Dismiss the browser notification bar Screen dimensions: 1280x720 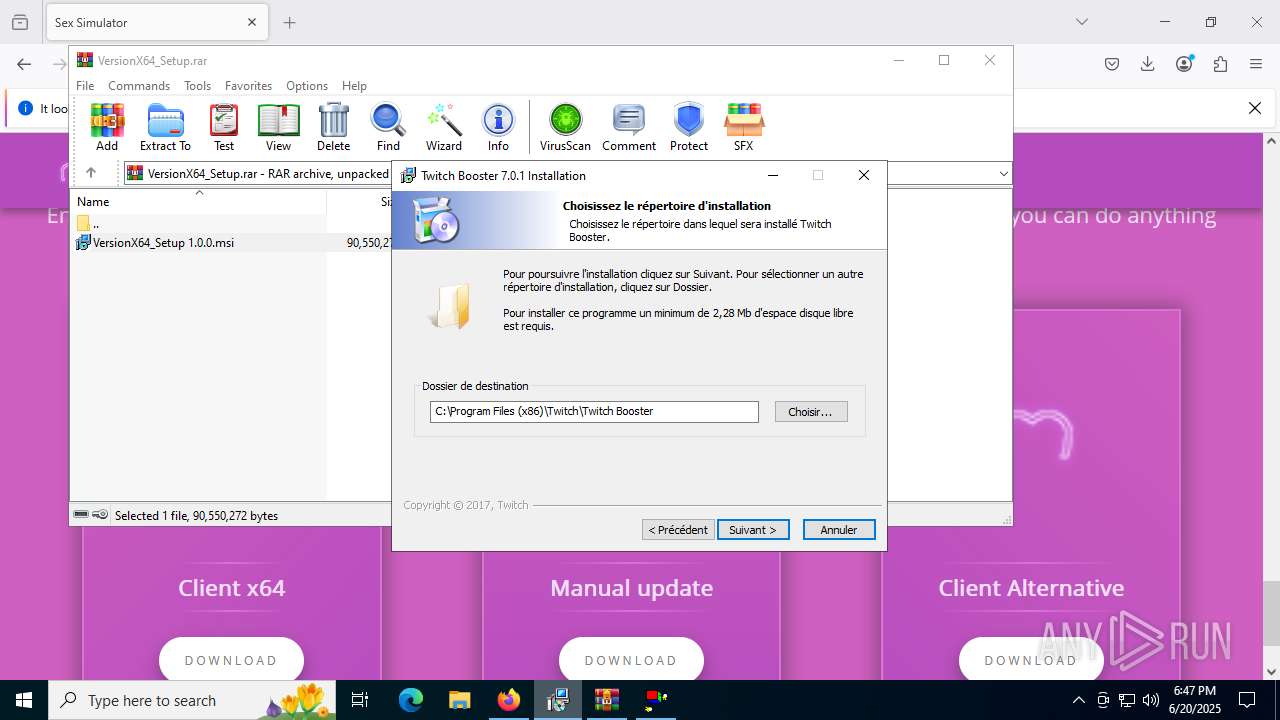coord(1255,108)
